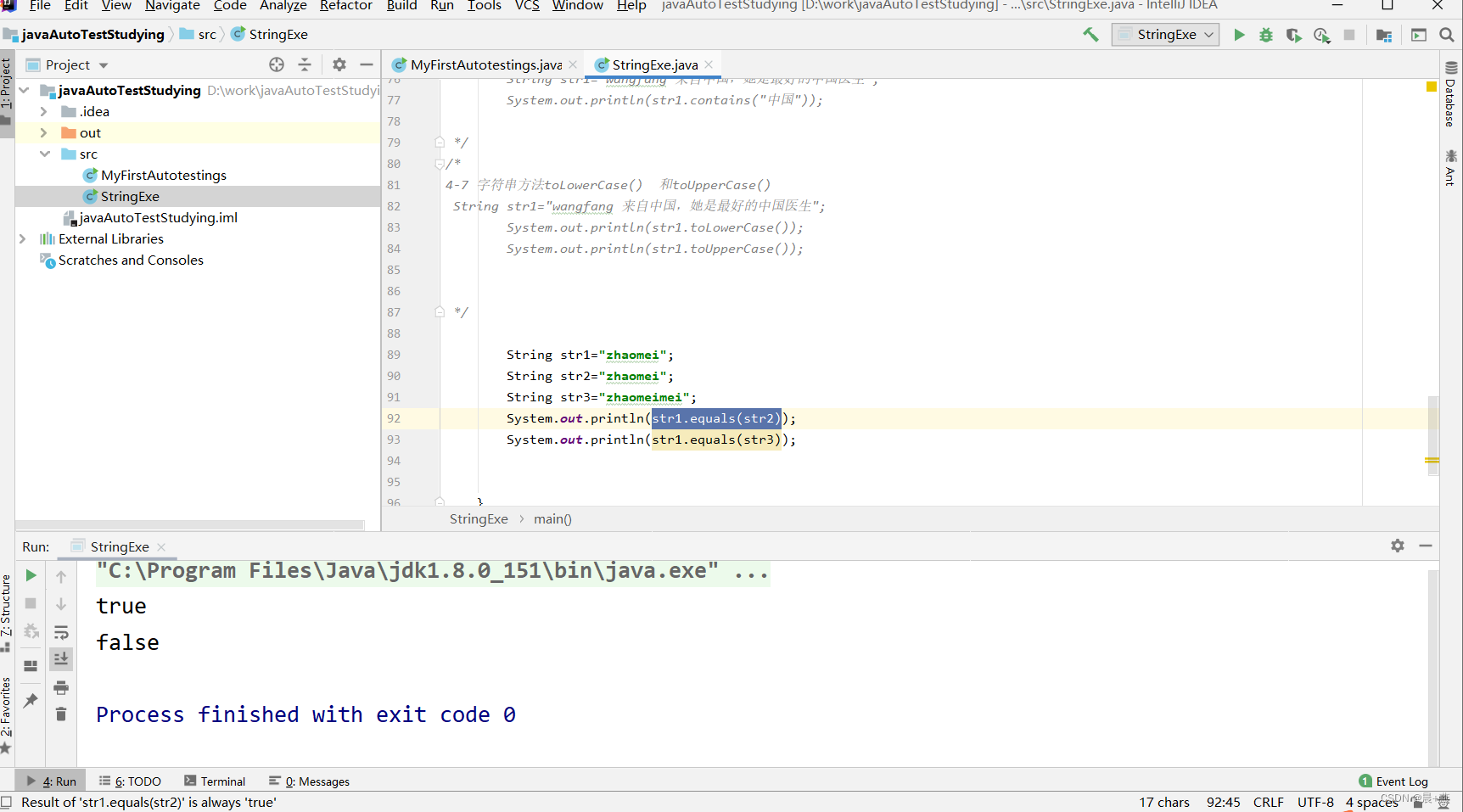
Task: Start debugging with the bug icon
Action: [x=1266, y=35]
